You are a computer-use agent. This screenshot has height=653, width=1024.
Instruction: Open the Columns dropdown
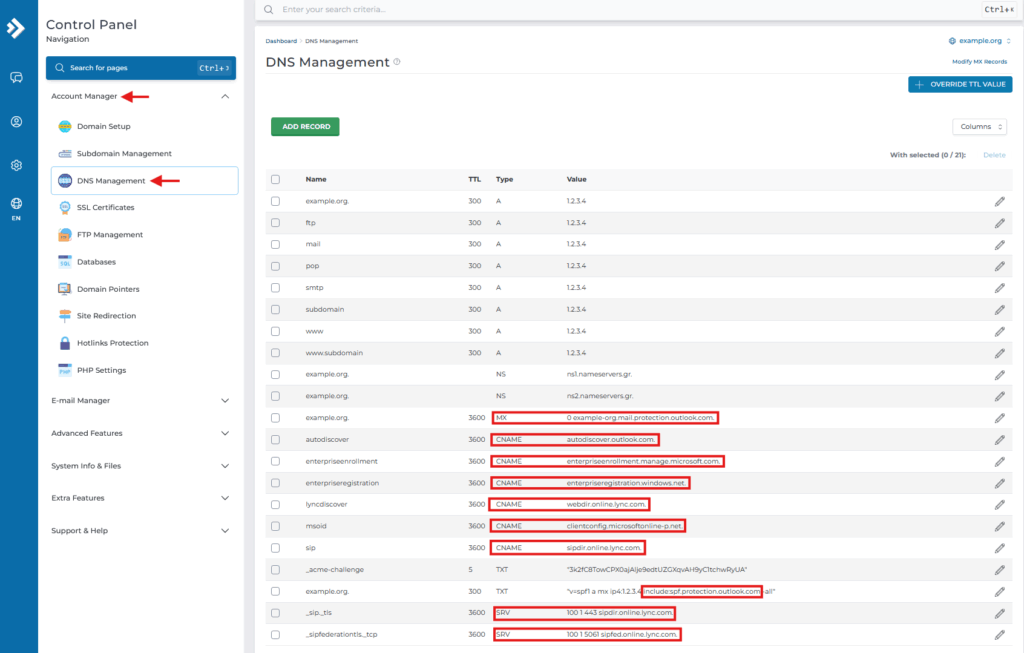coord(978,126)
